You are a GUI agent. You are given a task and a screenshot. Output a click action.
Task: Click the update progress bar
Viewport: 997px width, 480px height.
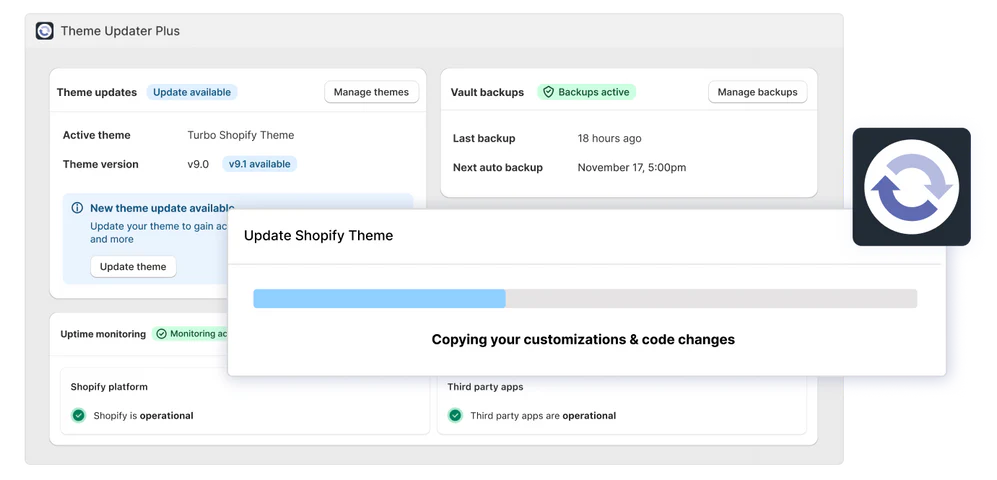585,299
